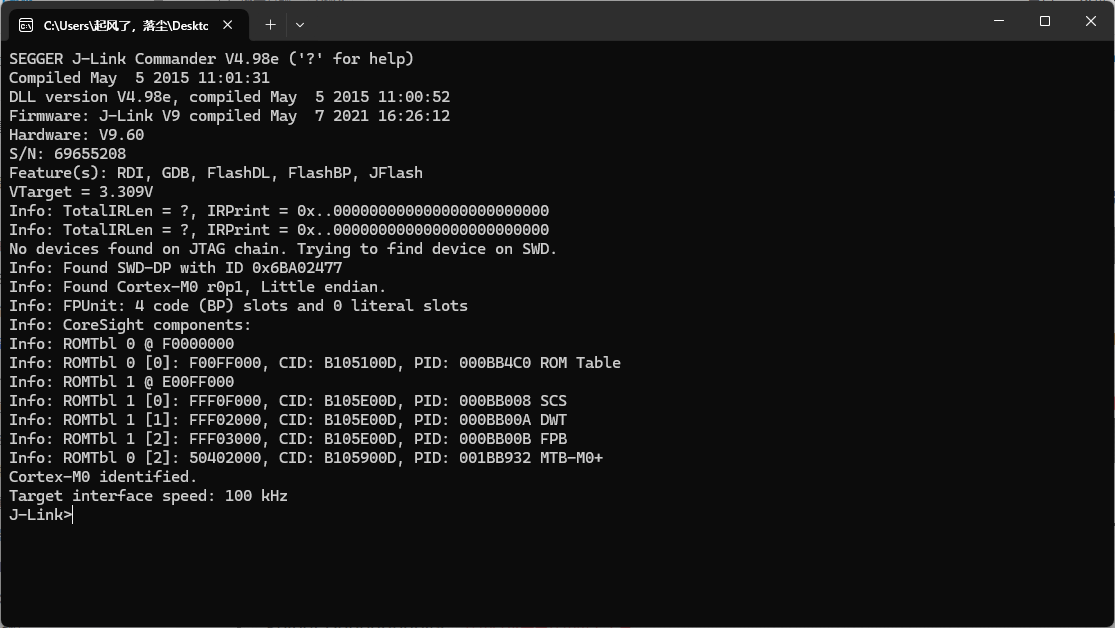Click the minimize window icon
Viewport: 1115px width, 628px height.
[997, 21]
